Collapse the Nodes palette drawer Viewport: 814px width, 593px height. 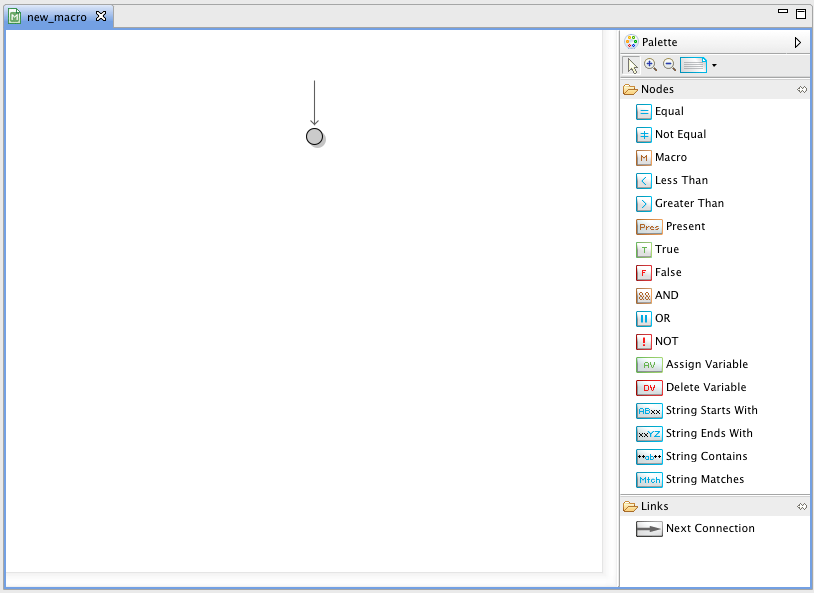(658, 90)
